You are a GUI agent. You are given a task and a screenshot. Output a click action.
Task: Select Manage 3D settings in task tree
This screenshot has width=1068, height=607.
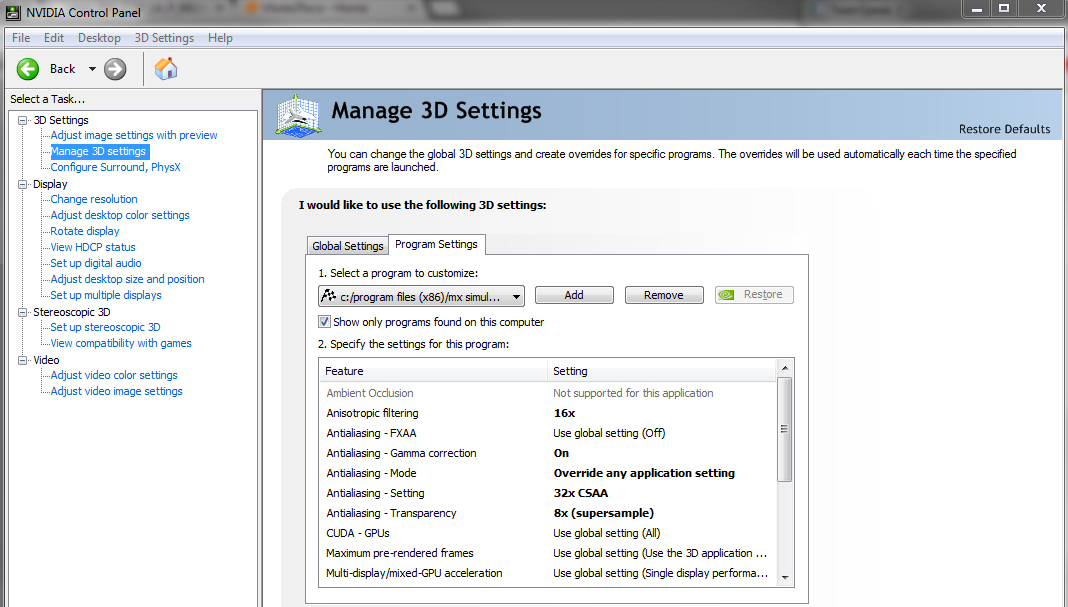click(x=99, y=151)
